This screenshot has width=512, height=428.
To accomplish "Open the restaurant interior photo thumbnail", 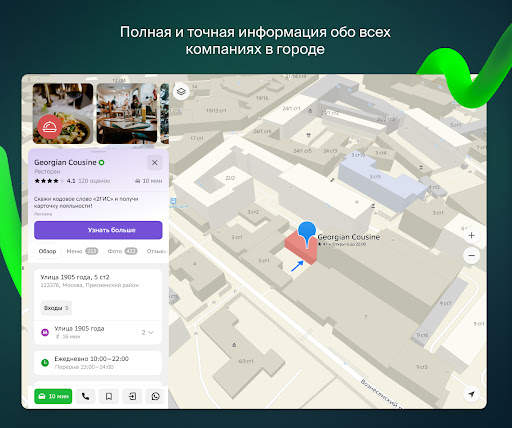I will point(127,113).
